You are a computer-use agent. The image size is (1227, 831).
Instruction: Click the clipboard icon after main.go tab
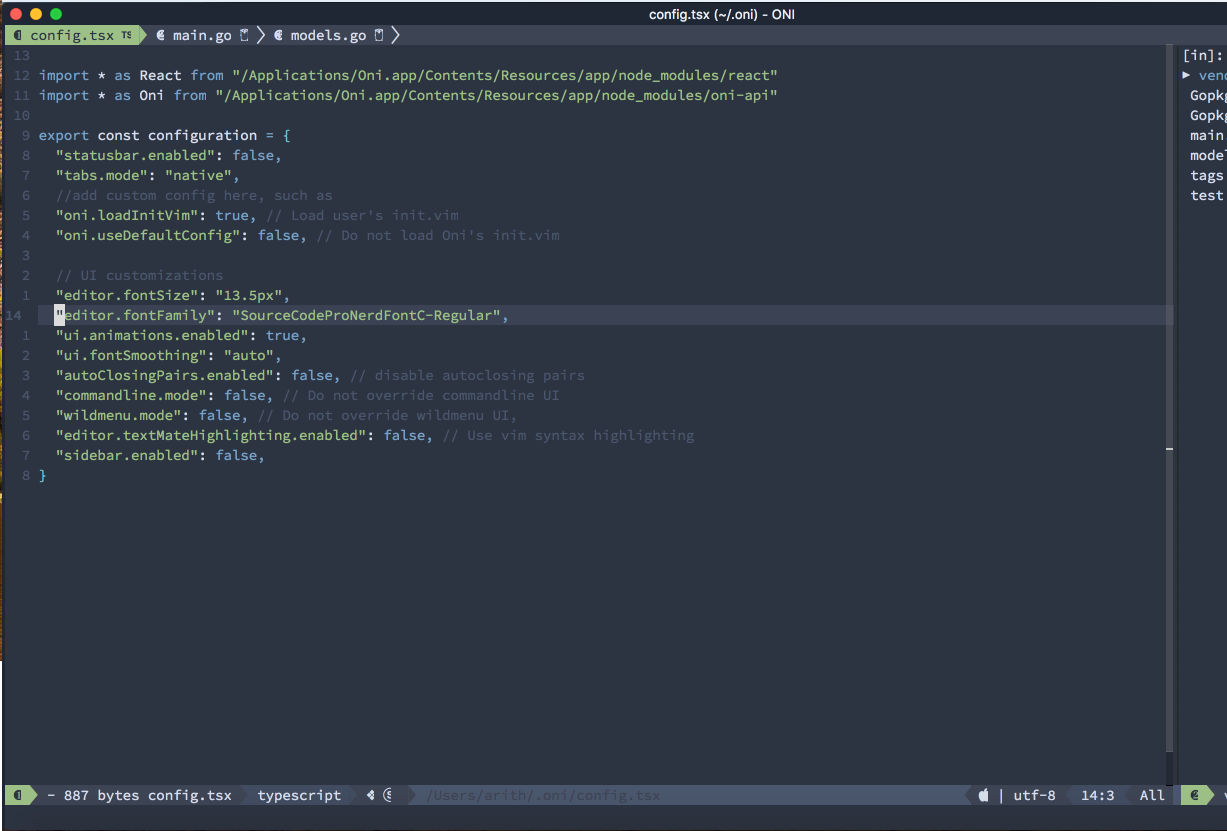[x=244, y=35]
